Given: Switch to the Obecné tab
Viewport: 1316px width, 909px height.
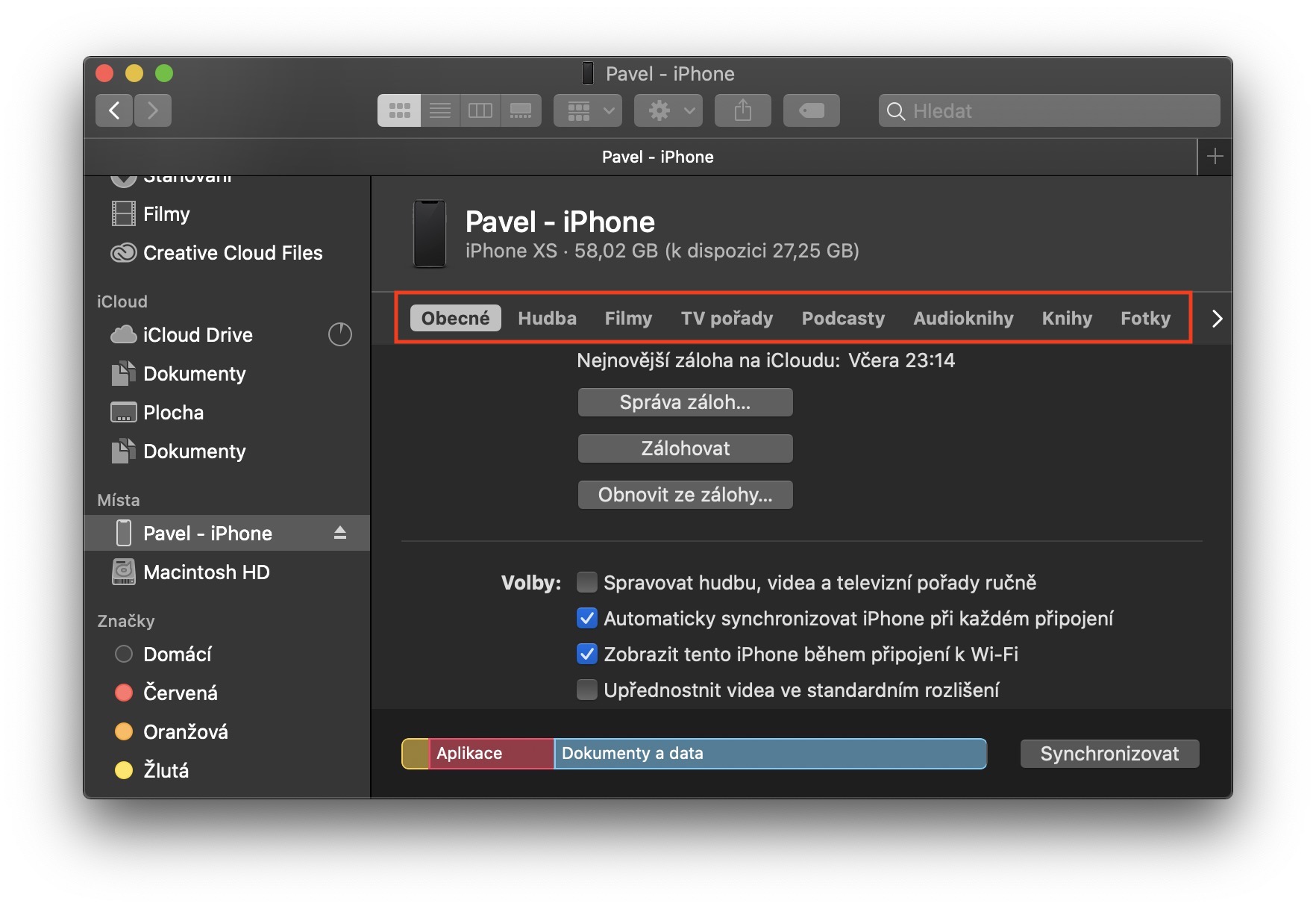Looking at the screenshot, I should [456, 319].
